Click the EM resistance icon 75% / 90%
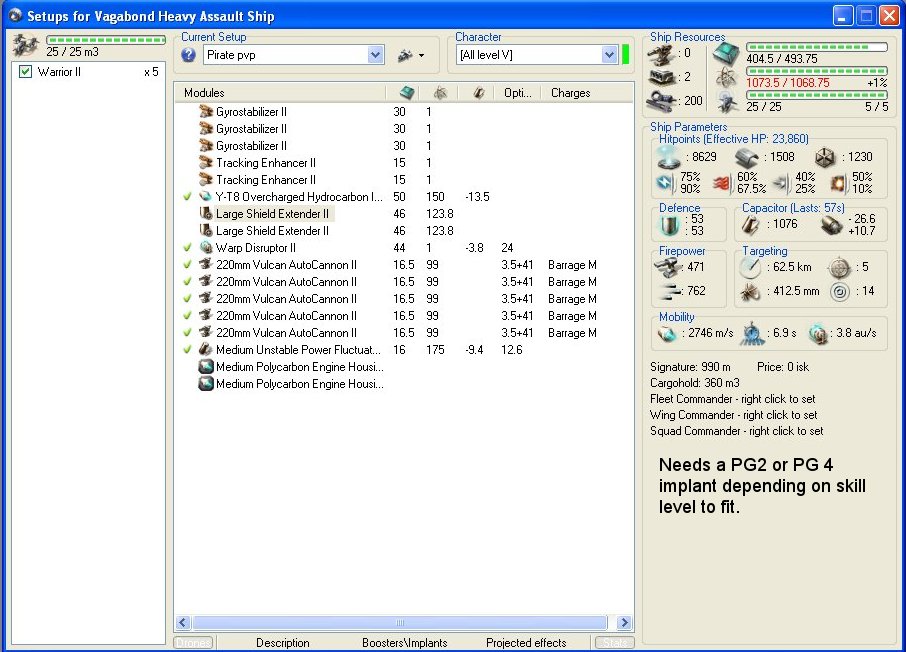This screenshot has height=652, width=906. click(x=666, y=183)
